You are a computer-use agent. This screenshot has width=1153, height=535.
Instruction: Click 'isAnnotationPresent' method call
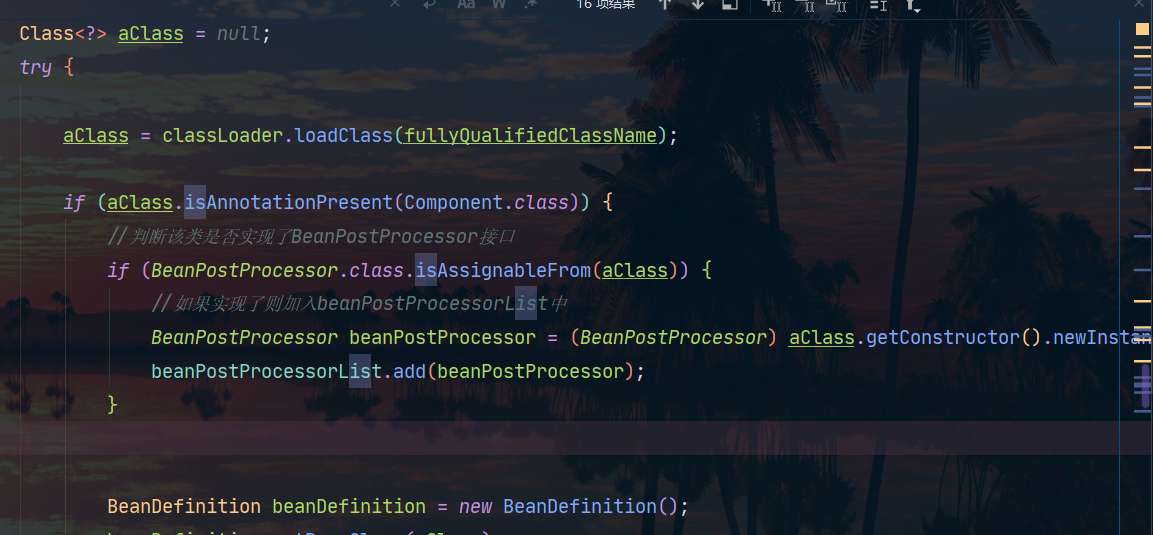pos(288,202)
